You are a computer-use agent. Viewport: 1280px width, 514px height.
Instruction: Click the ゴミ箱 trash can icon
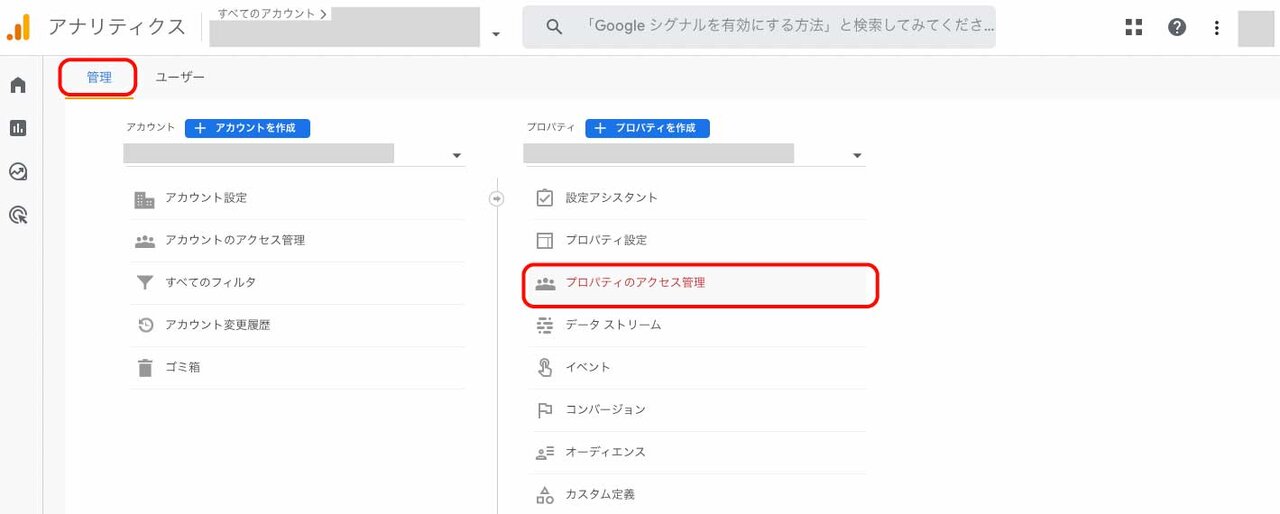pos(145,367)
